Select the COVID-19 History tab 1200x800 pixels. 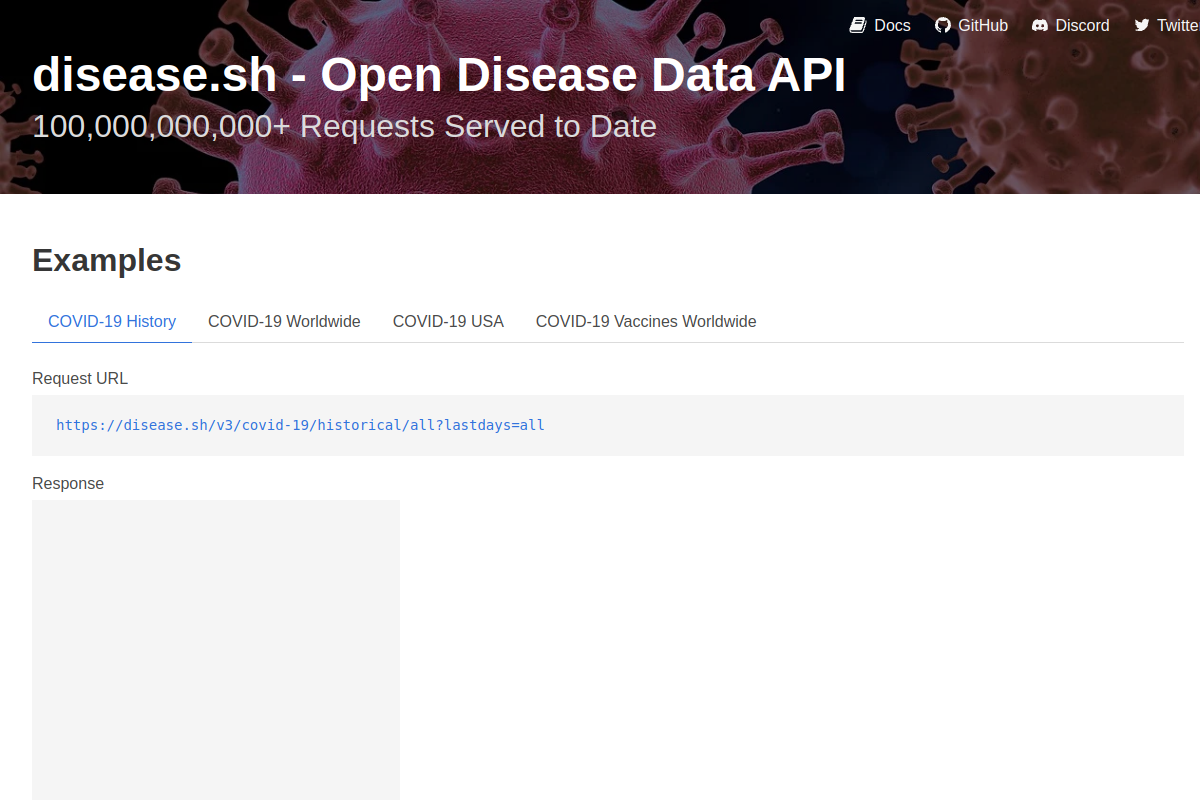[112, 321]
